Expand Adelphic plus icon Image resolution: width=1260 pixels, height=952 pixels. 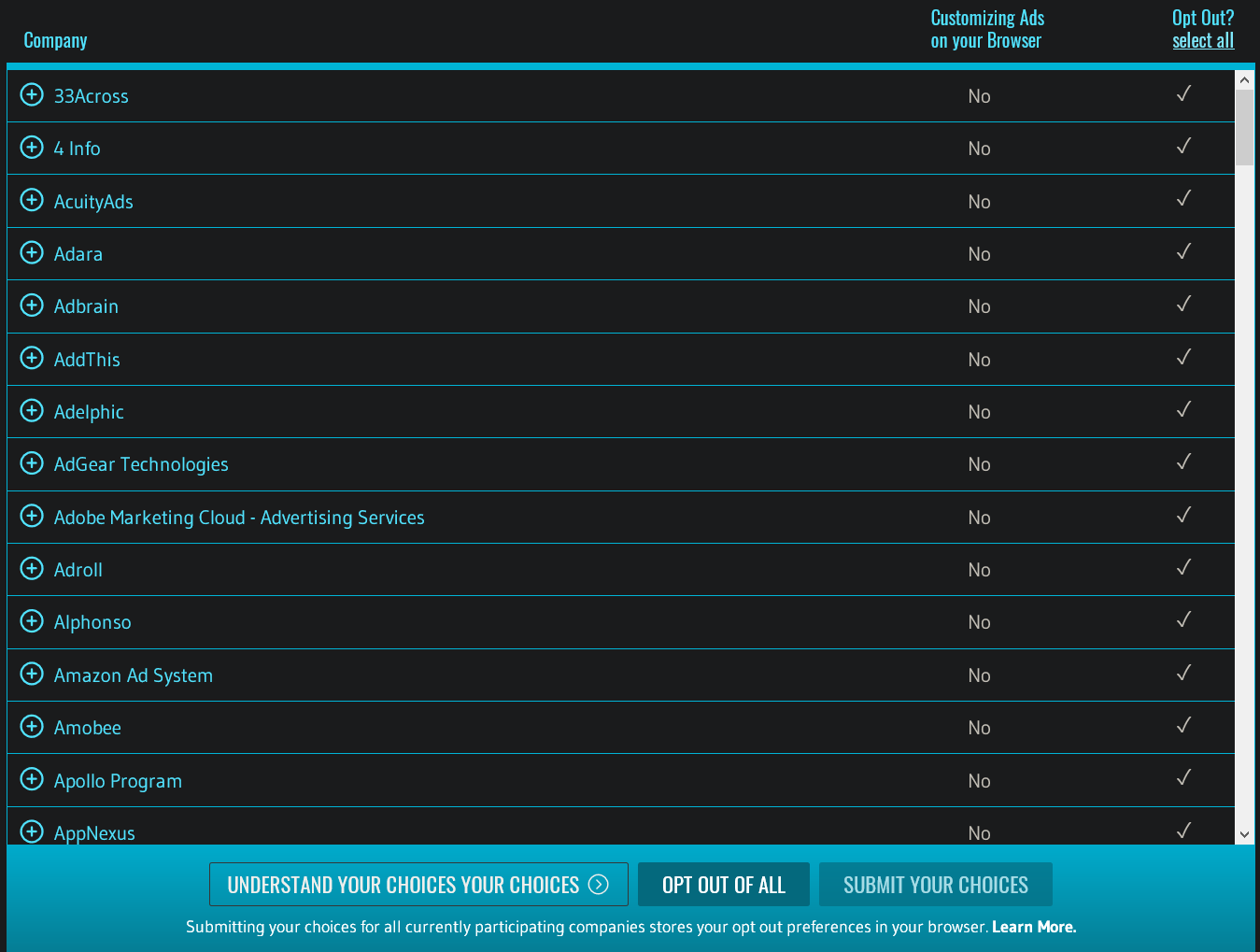(x=32, y=411)
